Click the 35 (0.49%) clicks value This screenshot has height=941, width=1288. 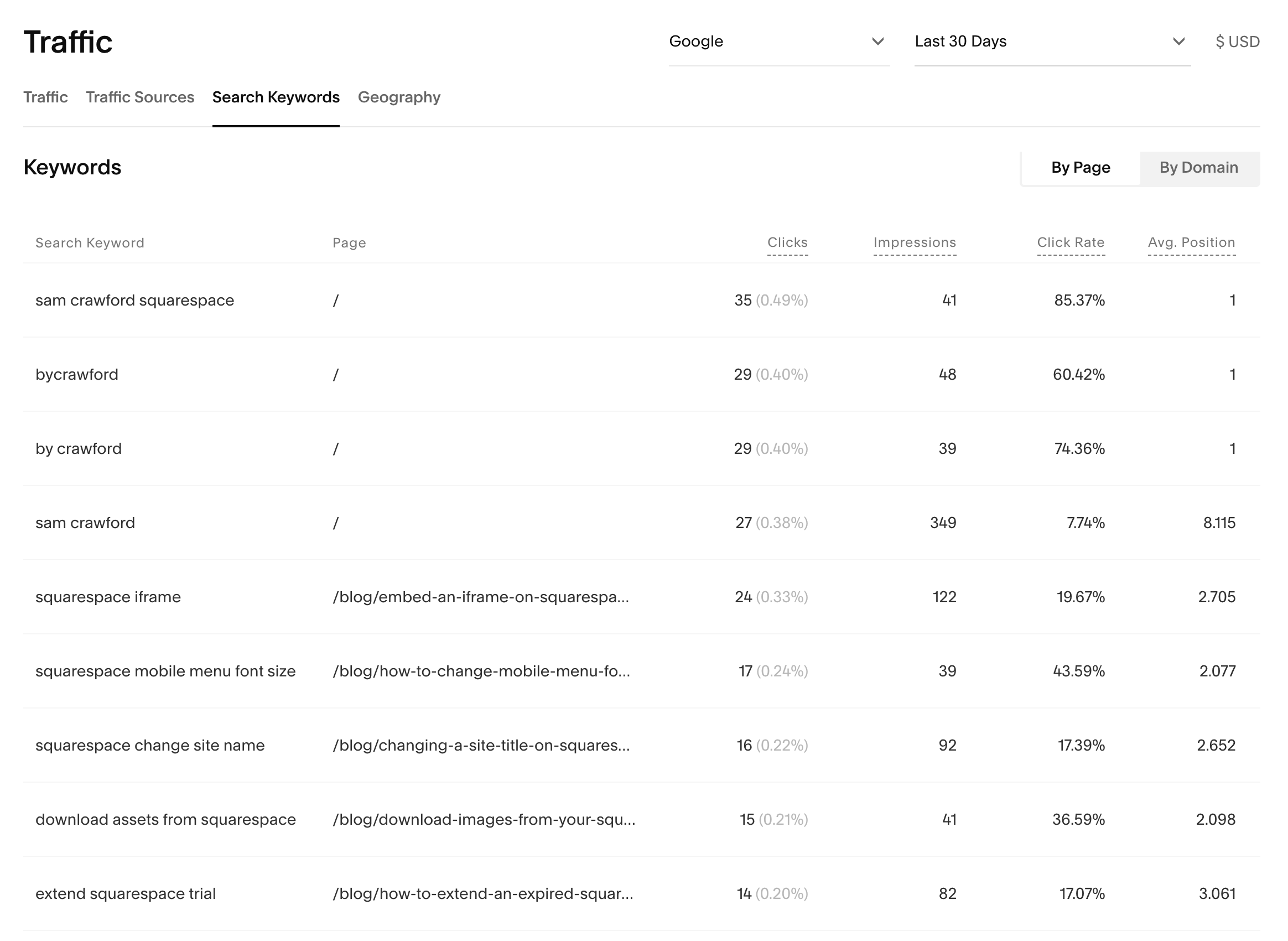pyautogui.click(x=771, y=301)
